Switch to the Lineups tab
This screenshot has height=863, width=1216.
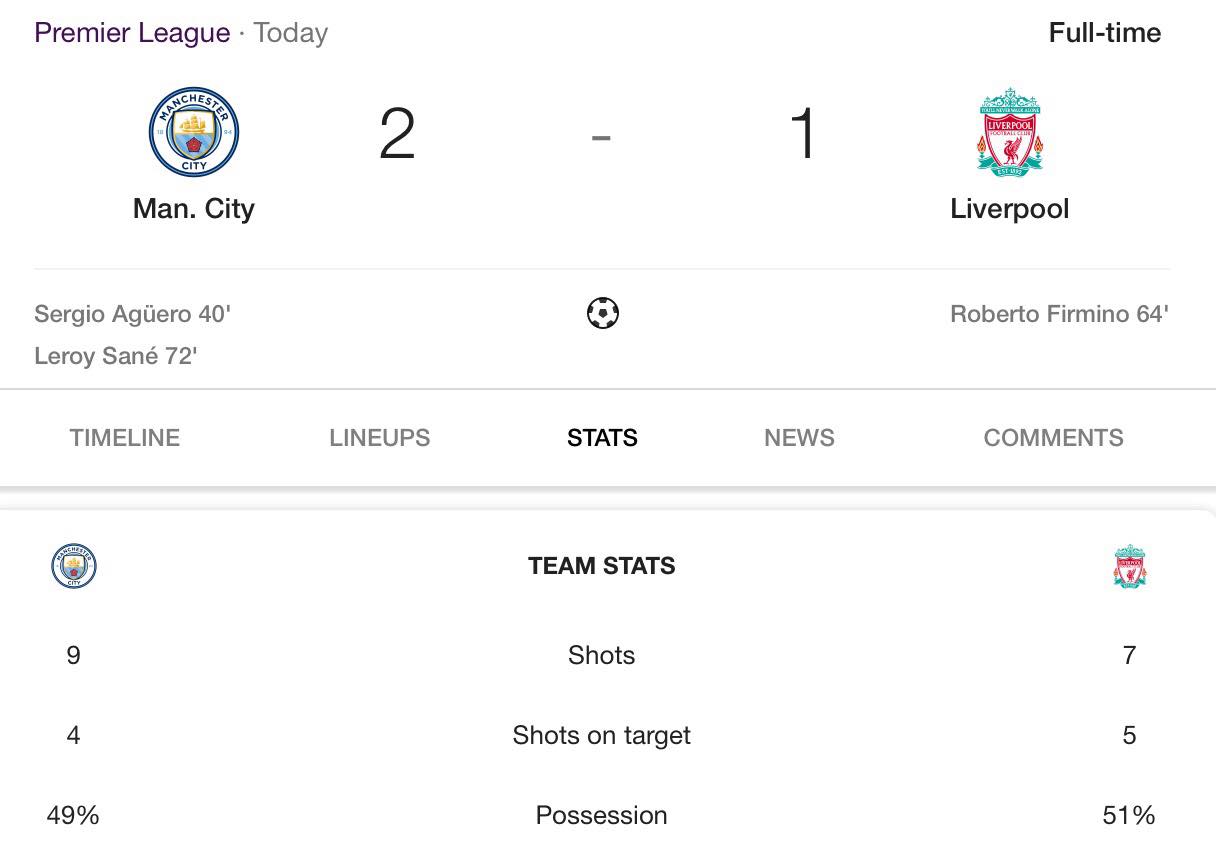[380, 438]
